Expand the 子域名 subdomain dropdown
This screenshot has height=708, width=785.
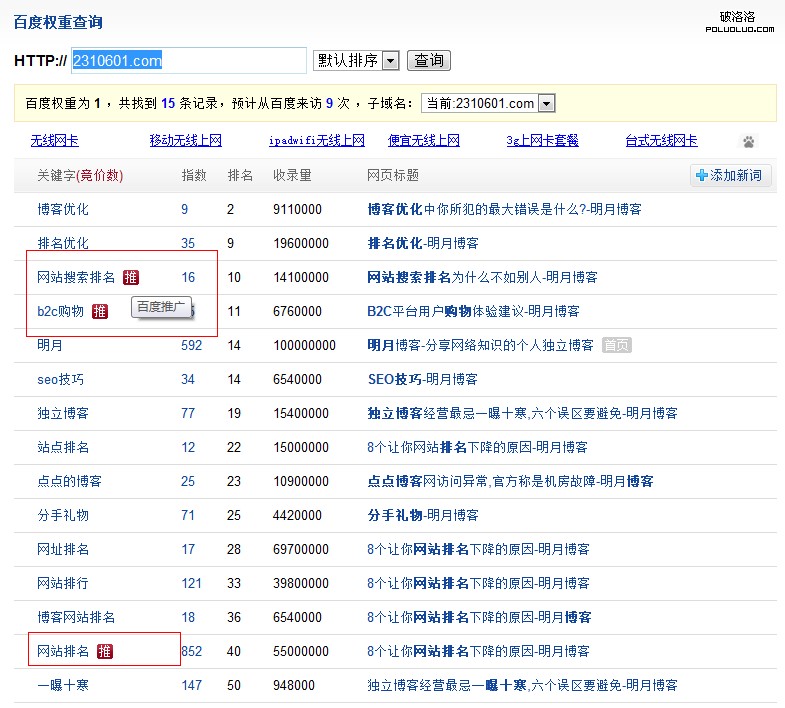(x=488, y=103)
